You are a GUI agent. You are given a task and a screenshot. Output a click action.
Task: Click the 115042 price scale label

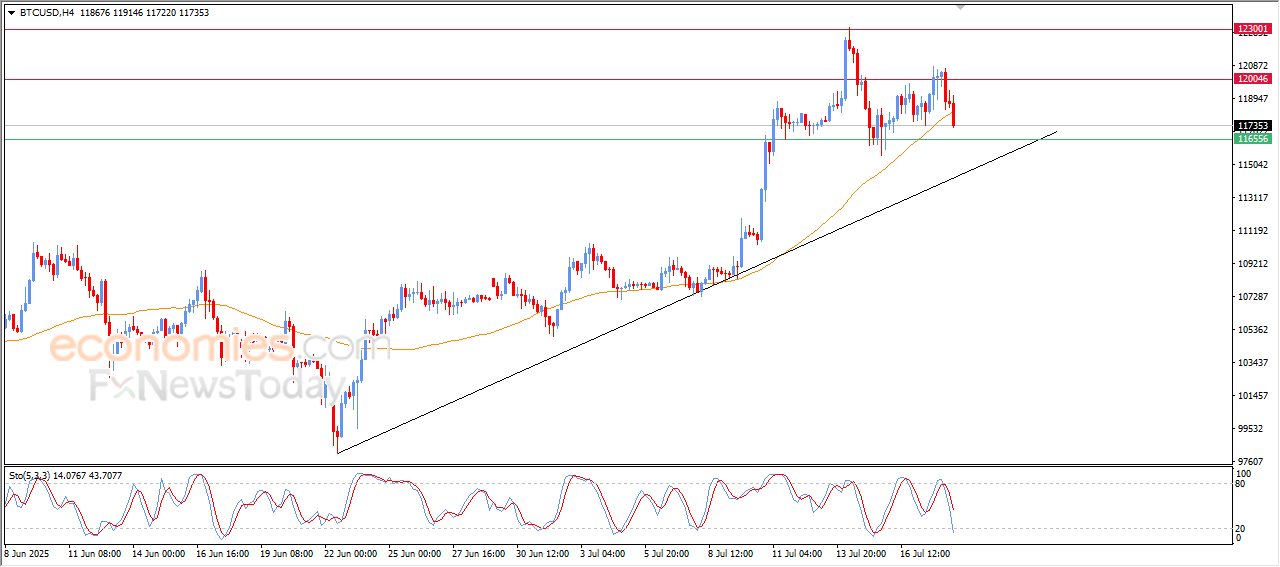1253,164
